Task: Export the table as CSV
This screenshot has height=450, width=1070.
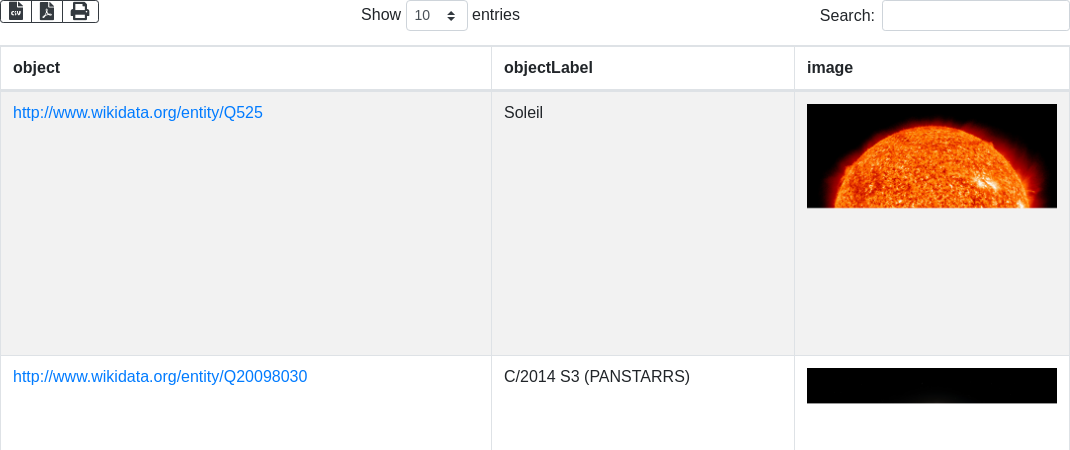Action: 16,11
